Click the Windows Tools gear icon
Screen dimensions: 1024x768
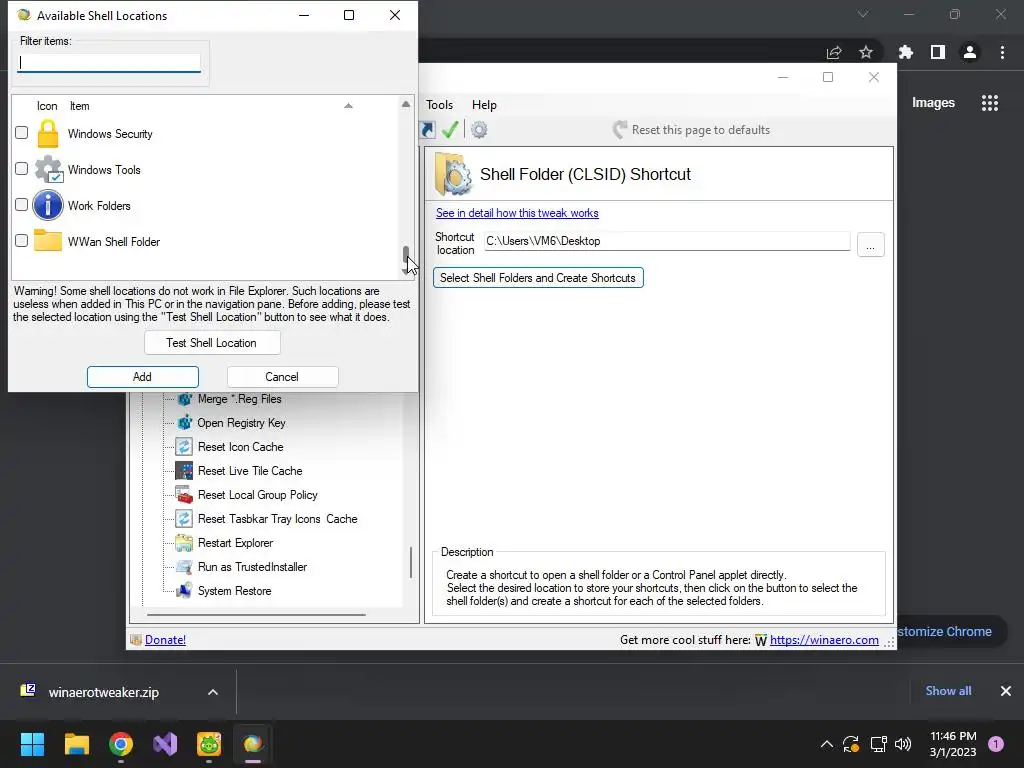(48, 170)
